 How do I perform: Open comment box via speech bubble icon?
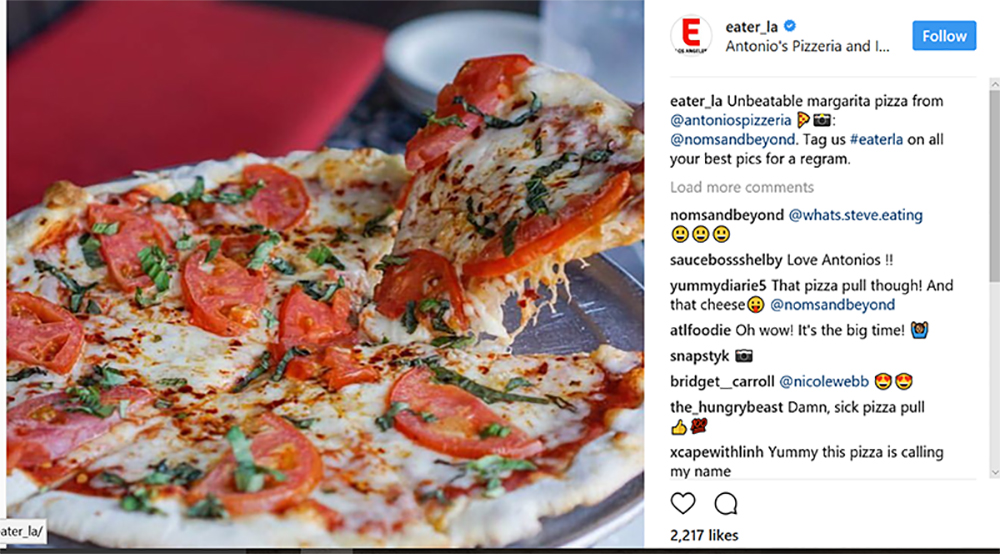pos(726,504)
